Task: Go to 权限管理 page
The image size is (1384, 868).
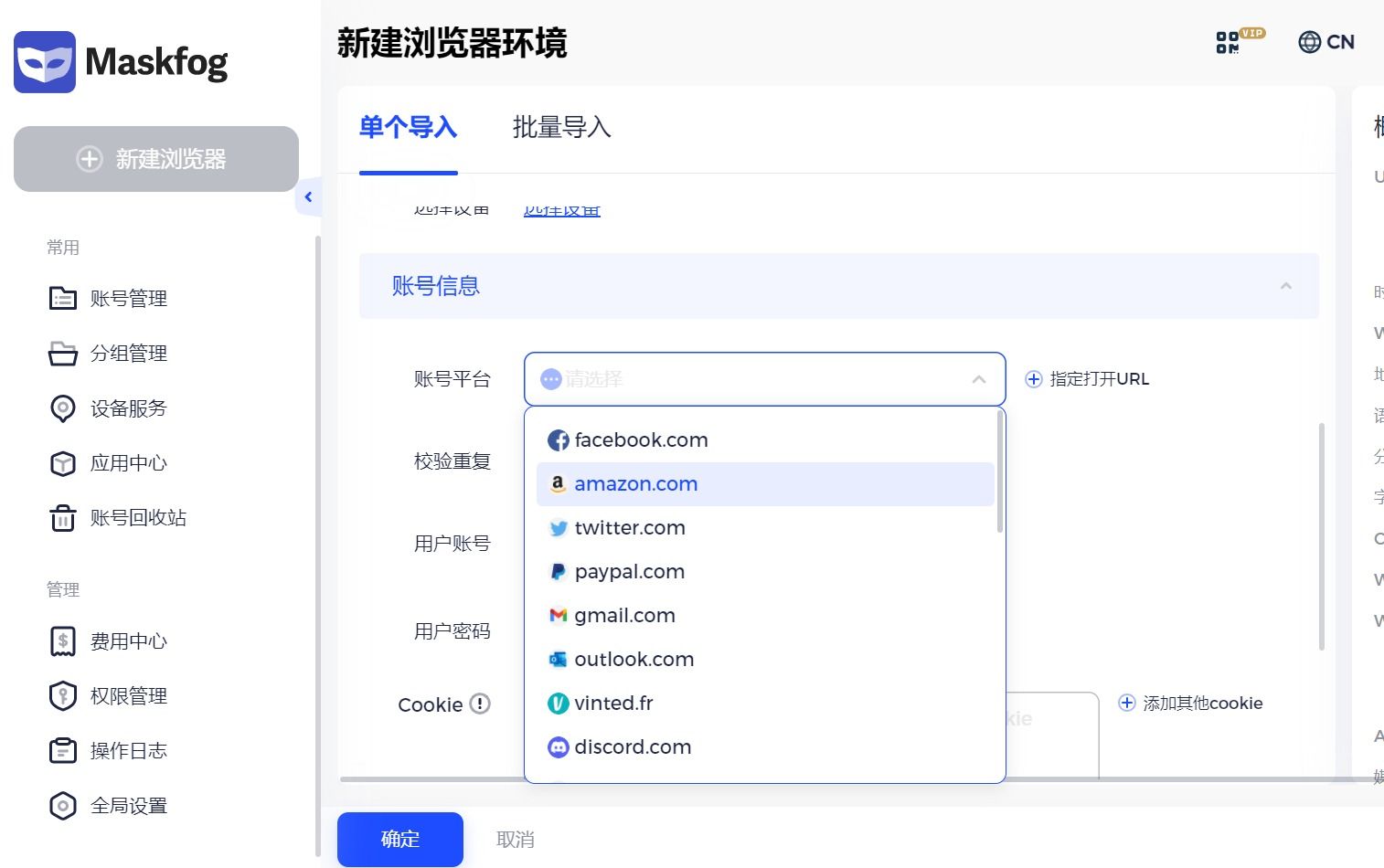Action: [129, 696]
